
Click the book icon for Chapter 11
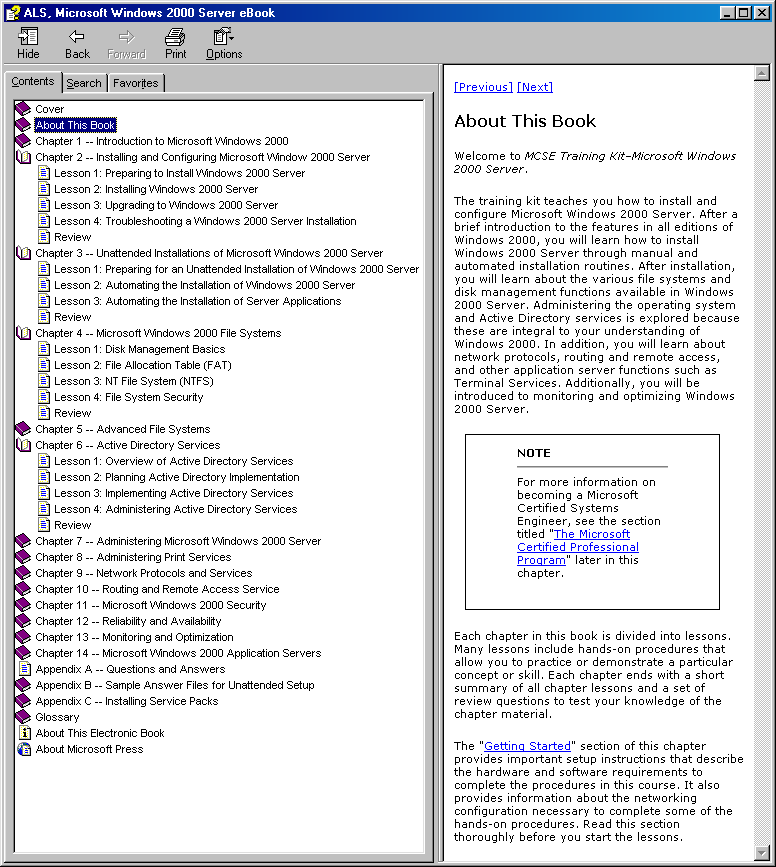pos(23,605)
